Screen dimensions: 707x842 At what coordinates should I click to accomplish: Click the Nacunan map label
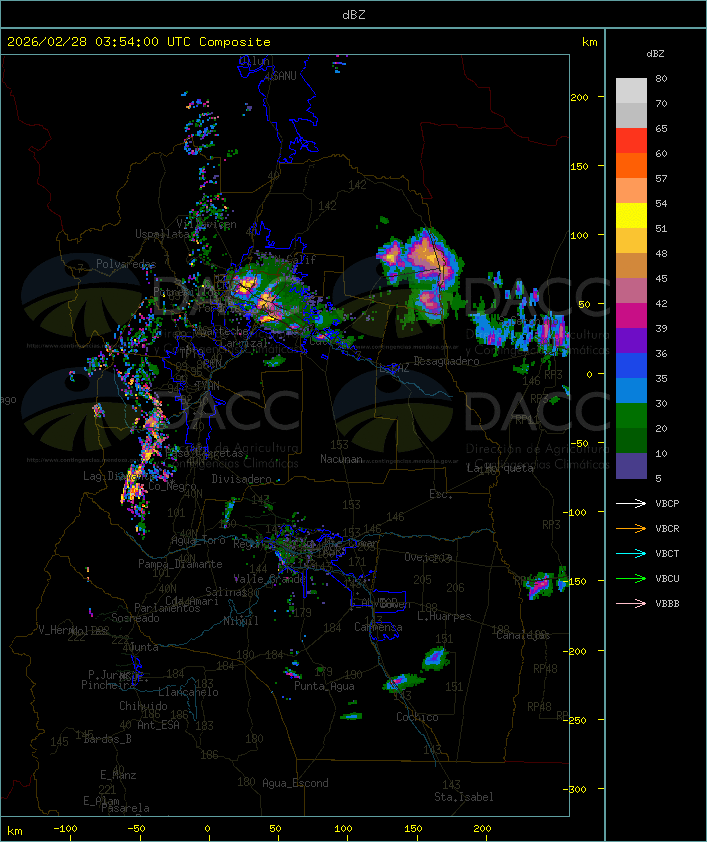[341, 459]
